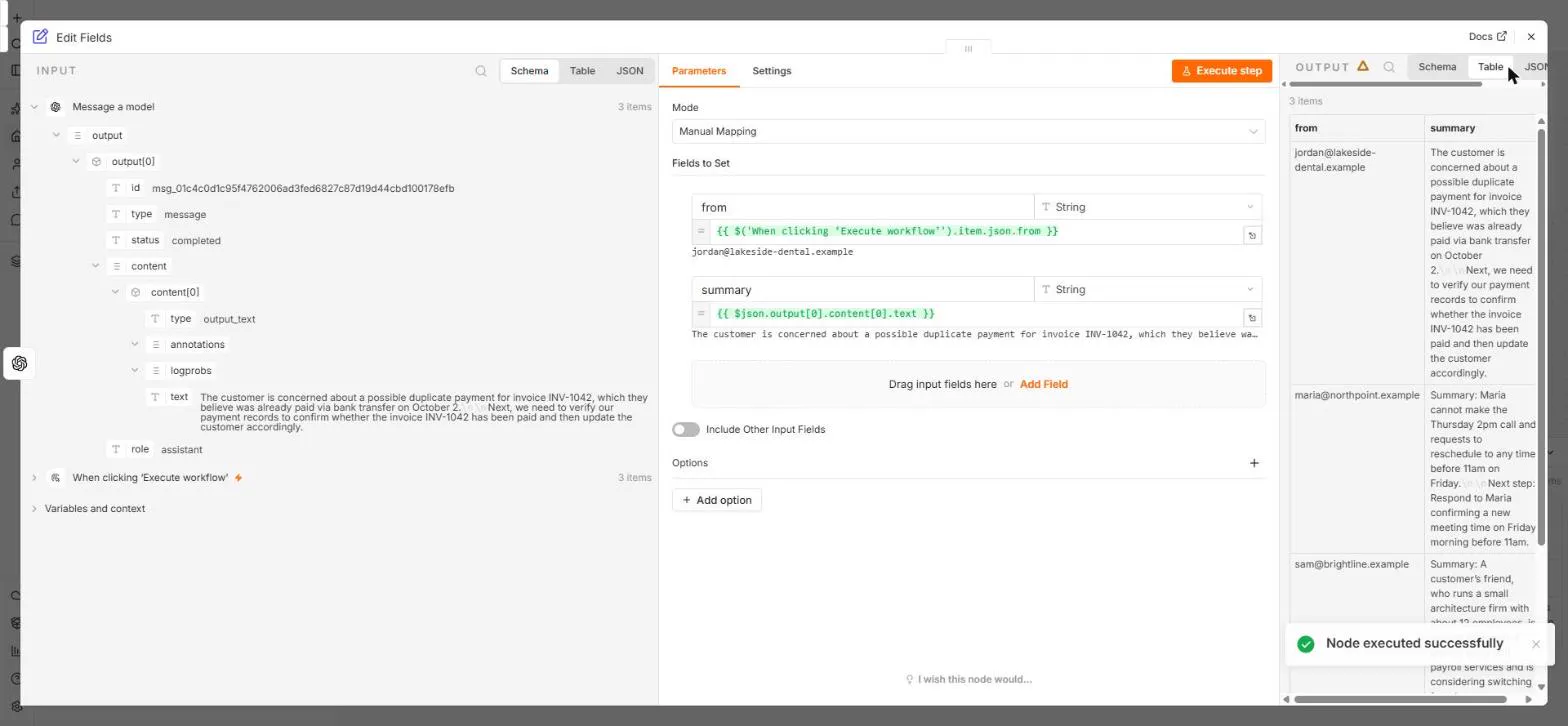The height and width of the screenshot is (726, 1568).
Task: Click the Edit Fields pencil icon in title
Action: 40,37
